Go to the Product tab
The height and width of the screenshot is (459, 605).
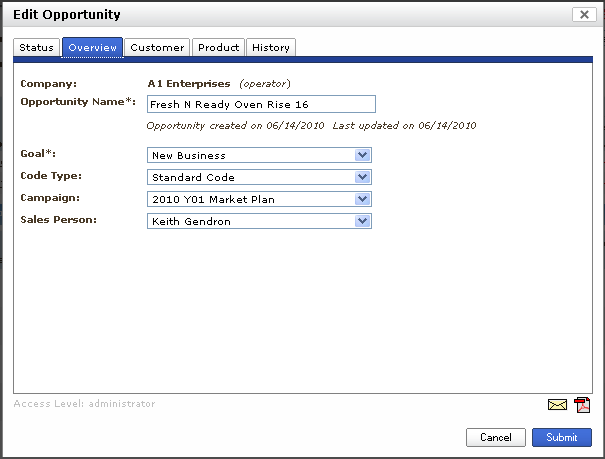coord(218,47)
